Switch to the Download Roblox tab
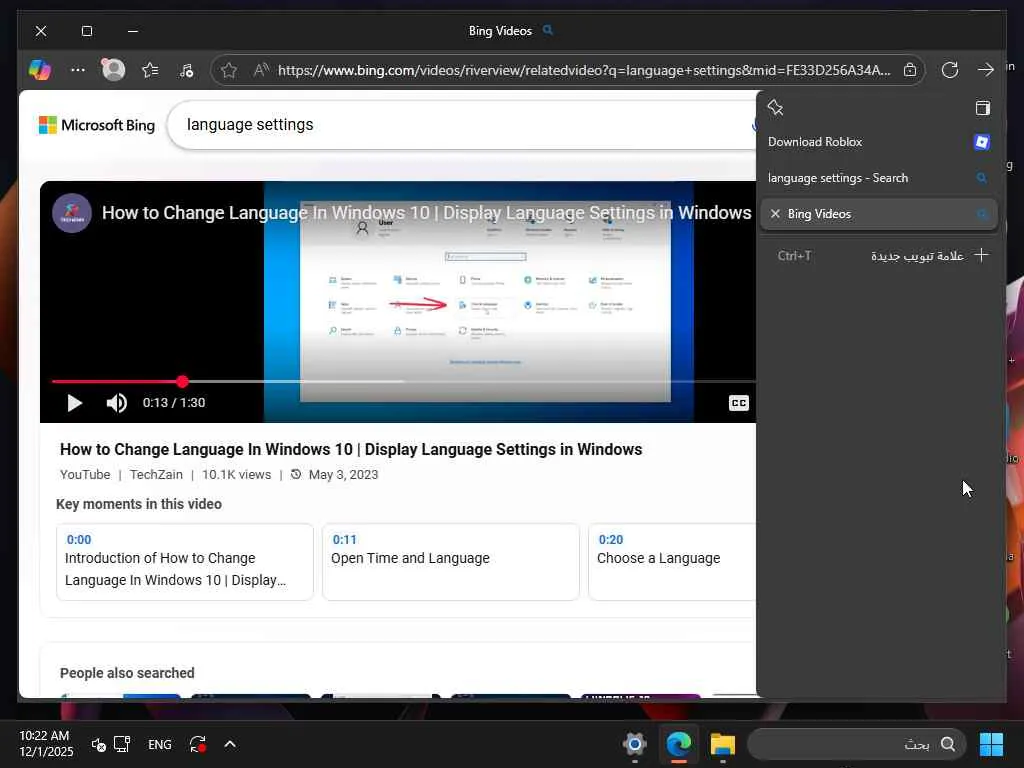The image size is (1024, 768). tap(878, 142)
